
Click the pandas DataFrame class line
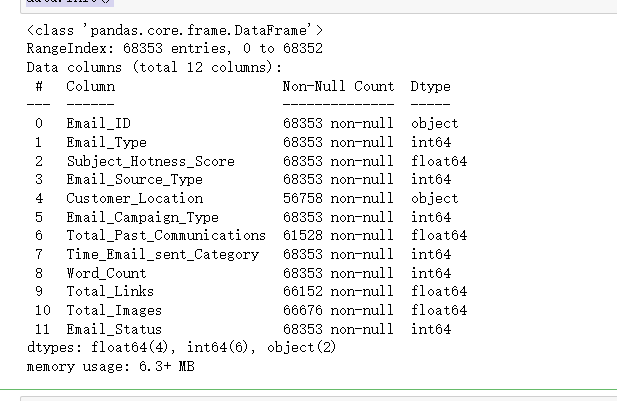tap(175, 31)
